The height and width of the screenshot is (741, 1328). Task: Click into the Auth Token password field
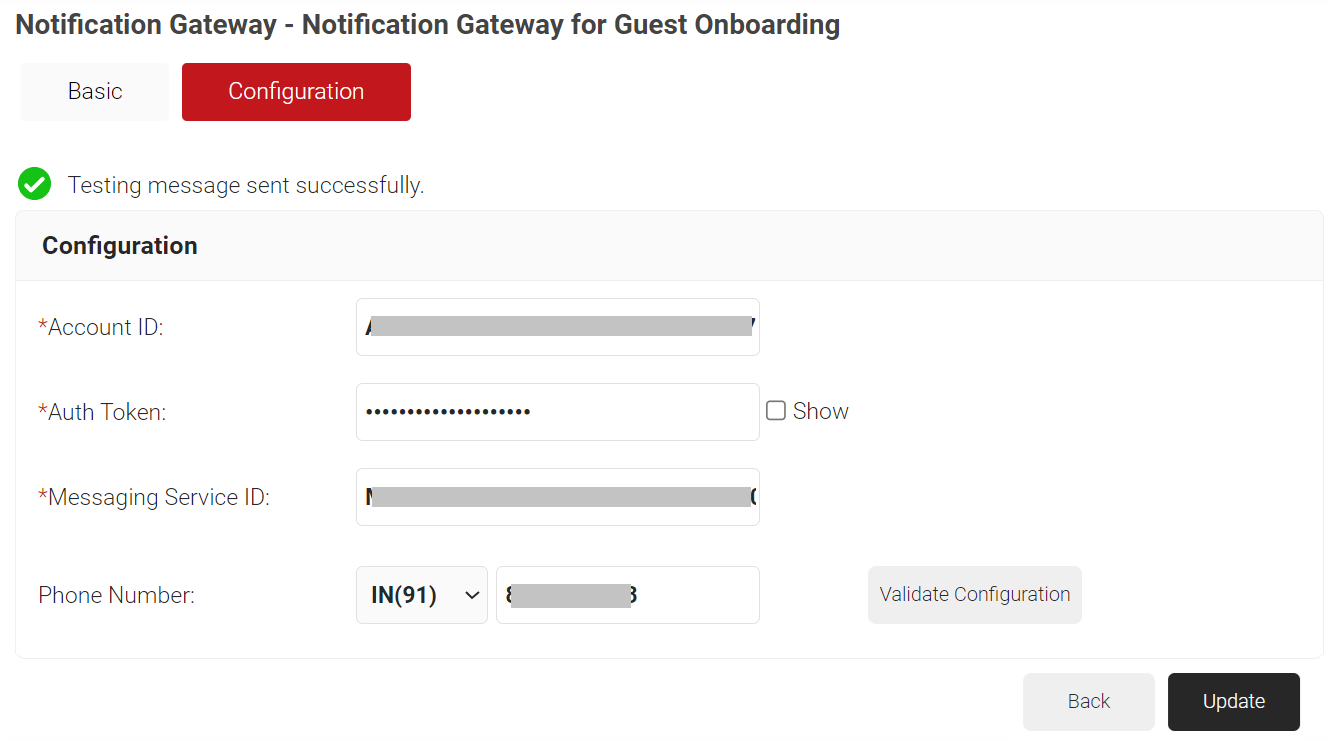point(557,412)
